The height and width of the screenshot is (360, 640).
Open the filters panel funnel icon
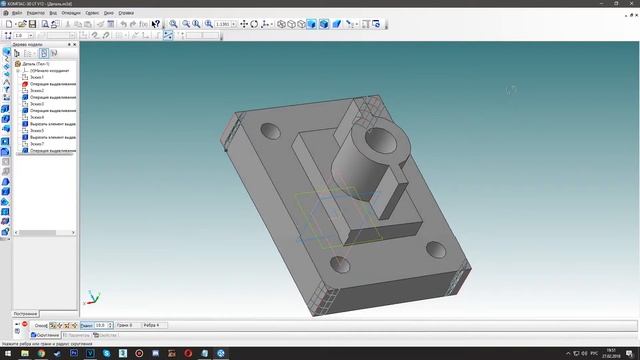[x=6, y=89]
